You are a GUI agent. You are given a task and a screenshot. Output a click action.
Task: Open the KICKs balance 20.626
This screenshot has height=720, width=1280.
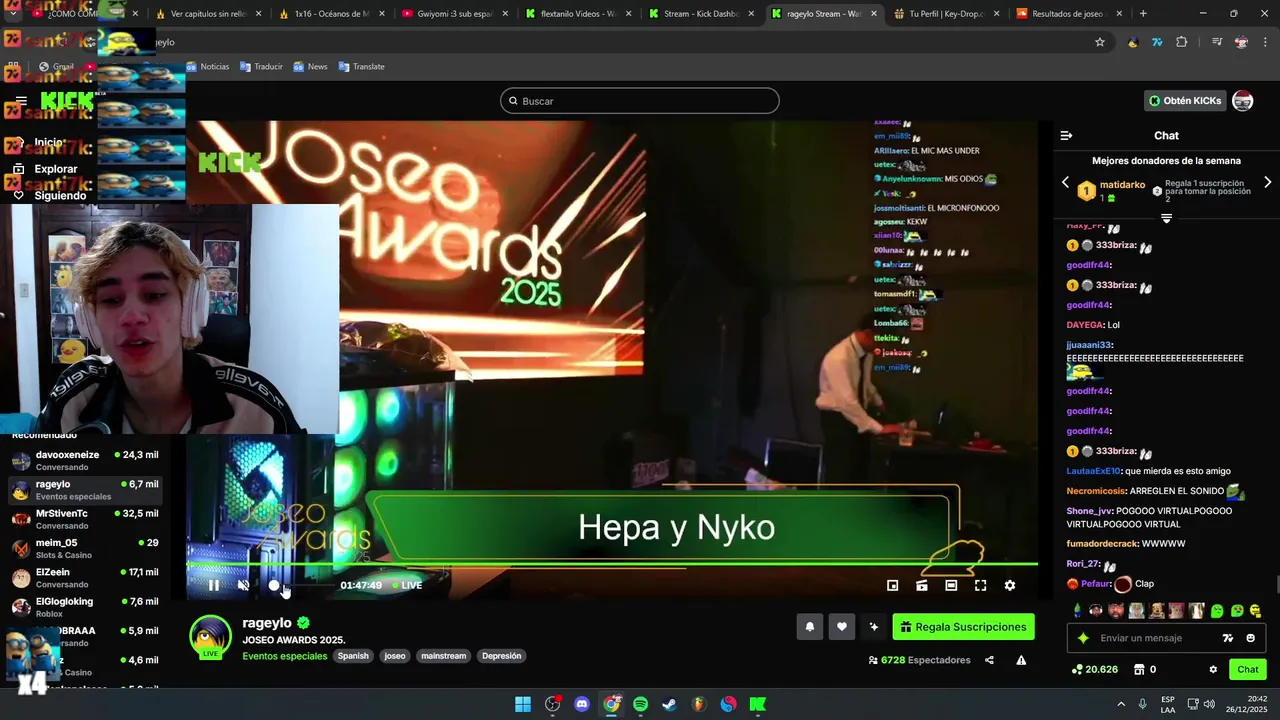[x=1094, y=670]
